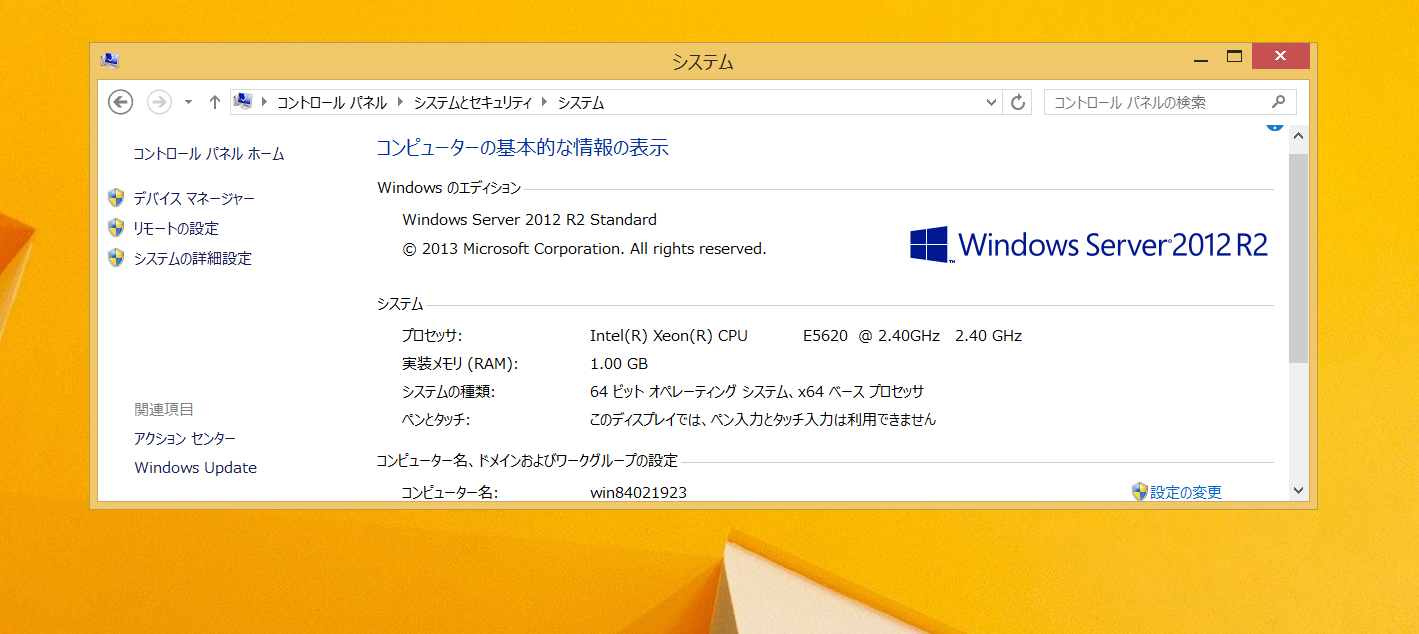This screenshot has height=634, width=1419.
Task: Click the 実装メモリ (RAM): label
Action: click(x=460, y=364)
